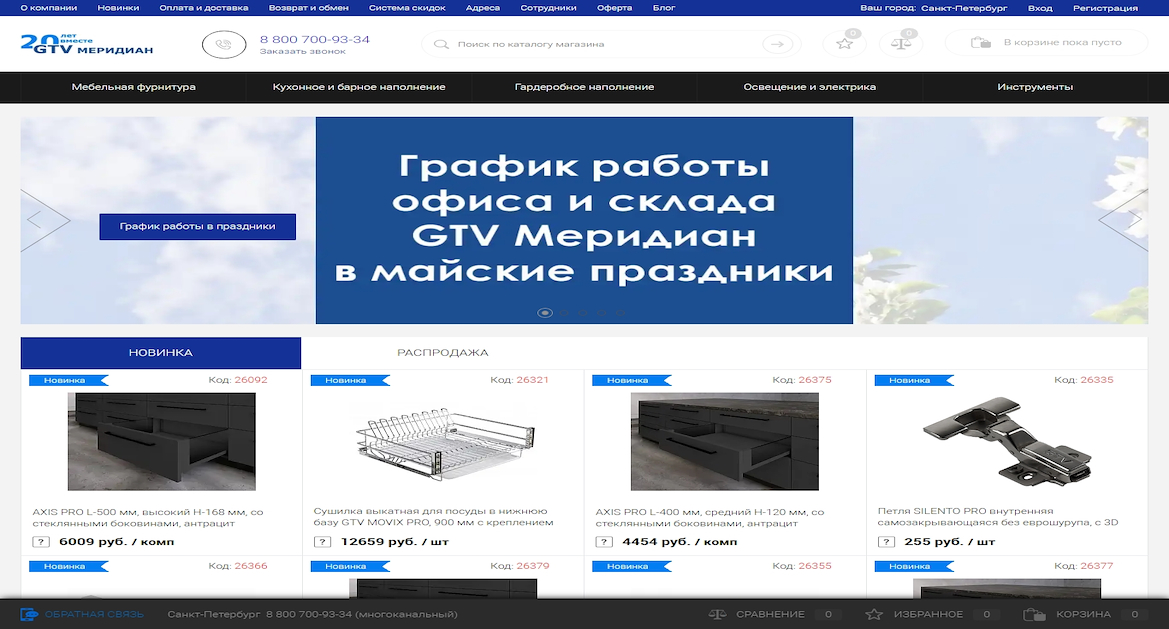Click product title AXIS PRO L-500 мм
Screen dimensions: 1169x629
148,517
